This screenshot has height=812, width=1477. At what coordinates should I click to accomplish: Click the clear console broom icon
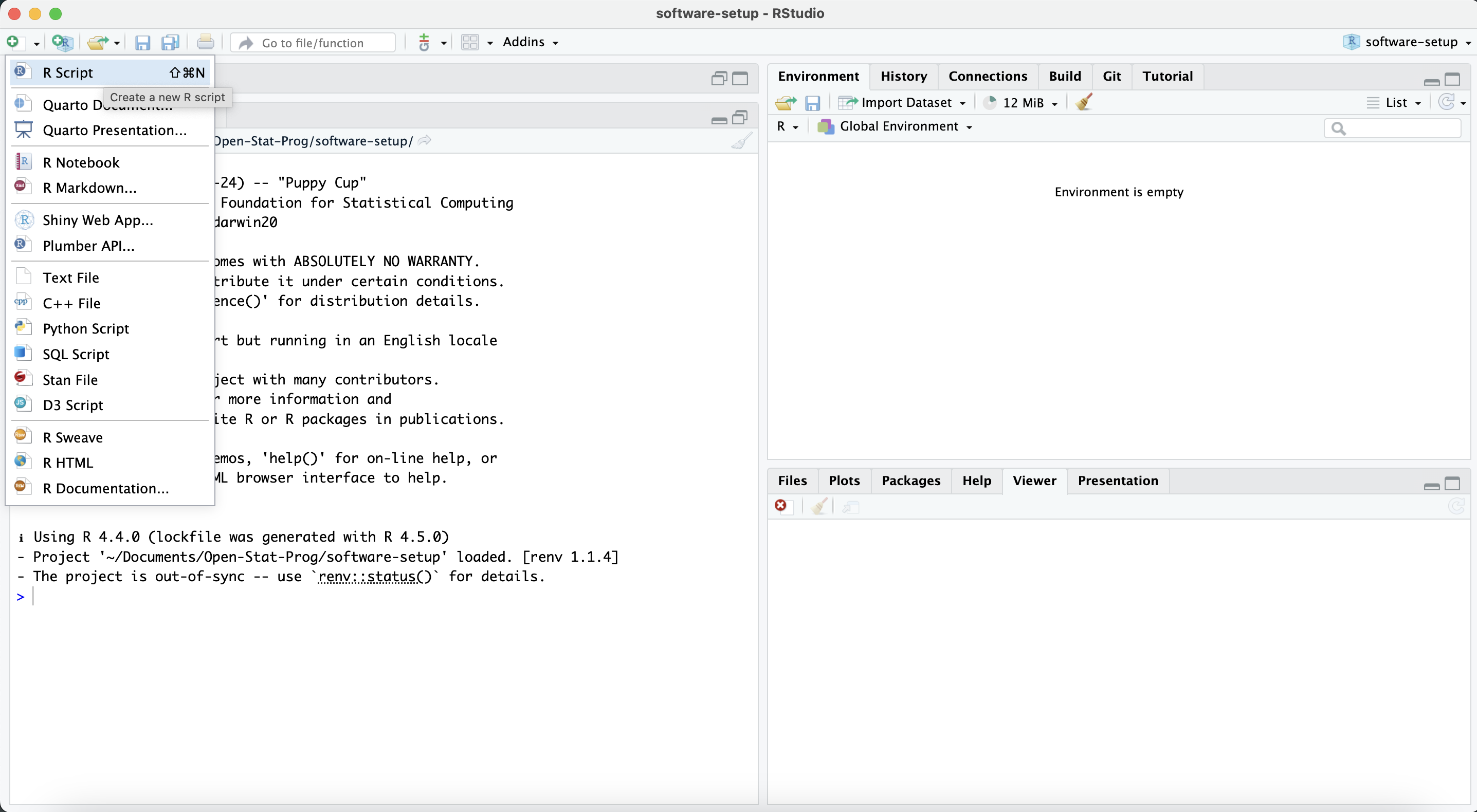[x=741, y=141]
